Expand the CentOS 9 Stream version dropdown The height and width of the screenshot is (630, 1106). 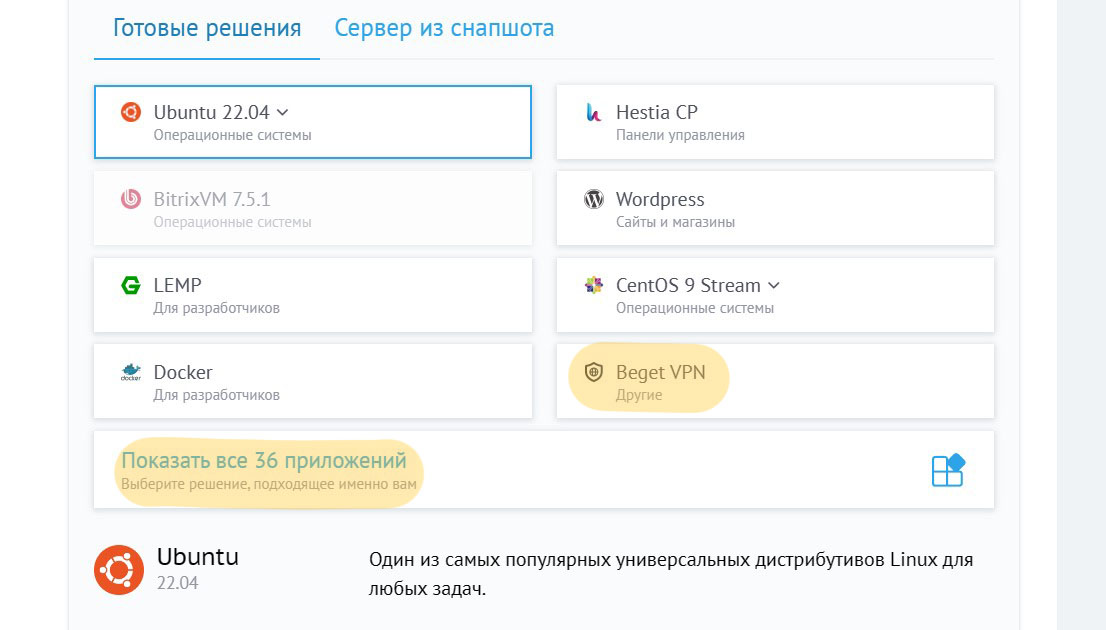point(774,285)
